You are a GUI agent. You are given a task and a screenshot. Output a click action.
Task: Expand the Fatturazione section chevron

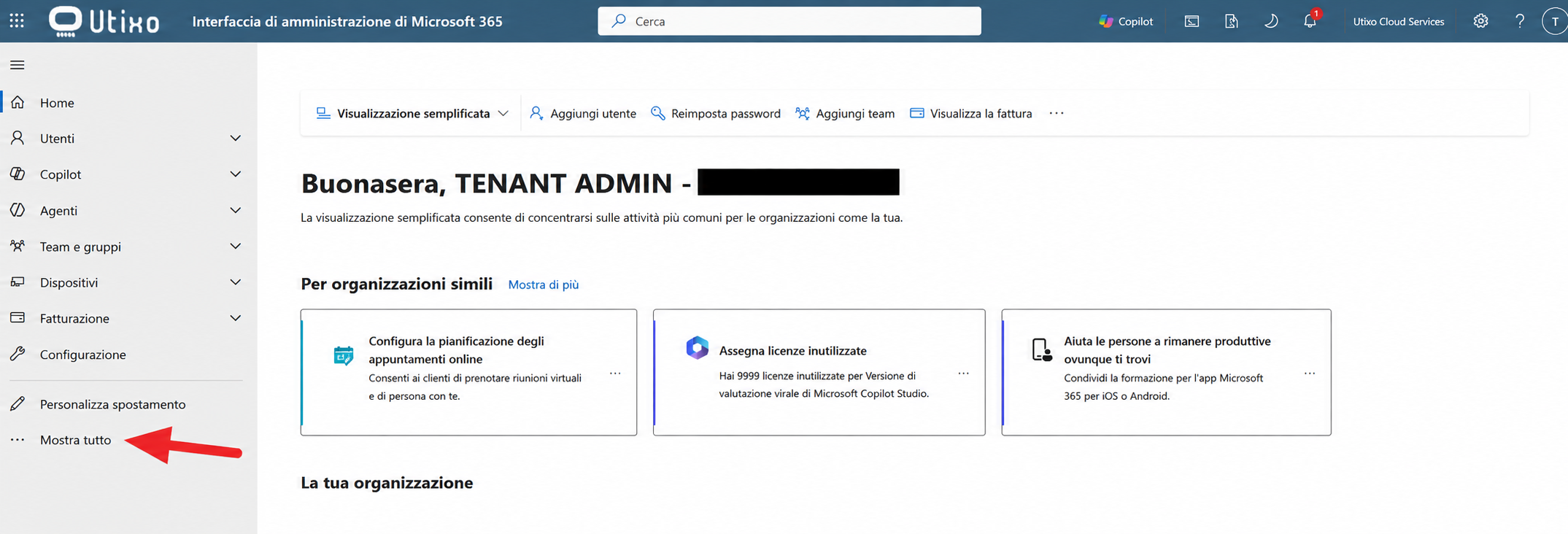coord(235,318)
